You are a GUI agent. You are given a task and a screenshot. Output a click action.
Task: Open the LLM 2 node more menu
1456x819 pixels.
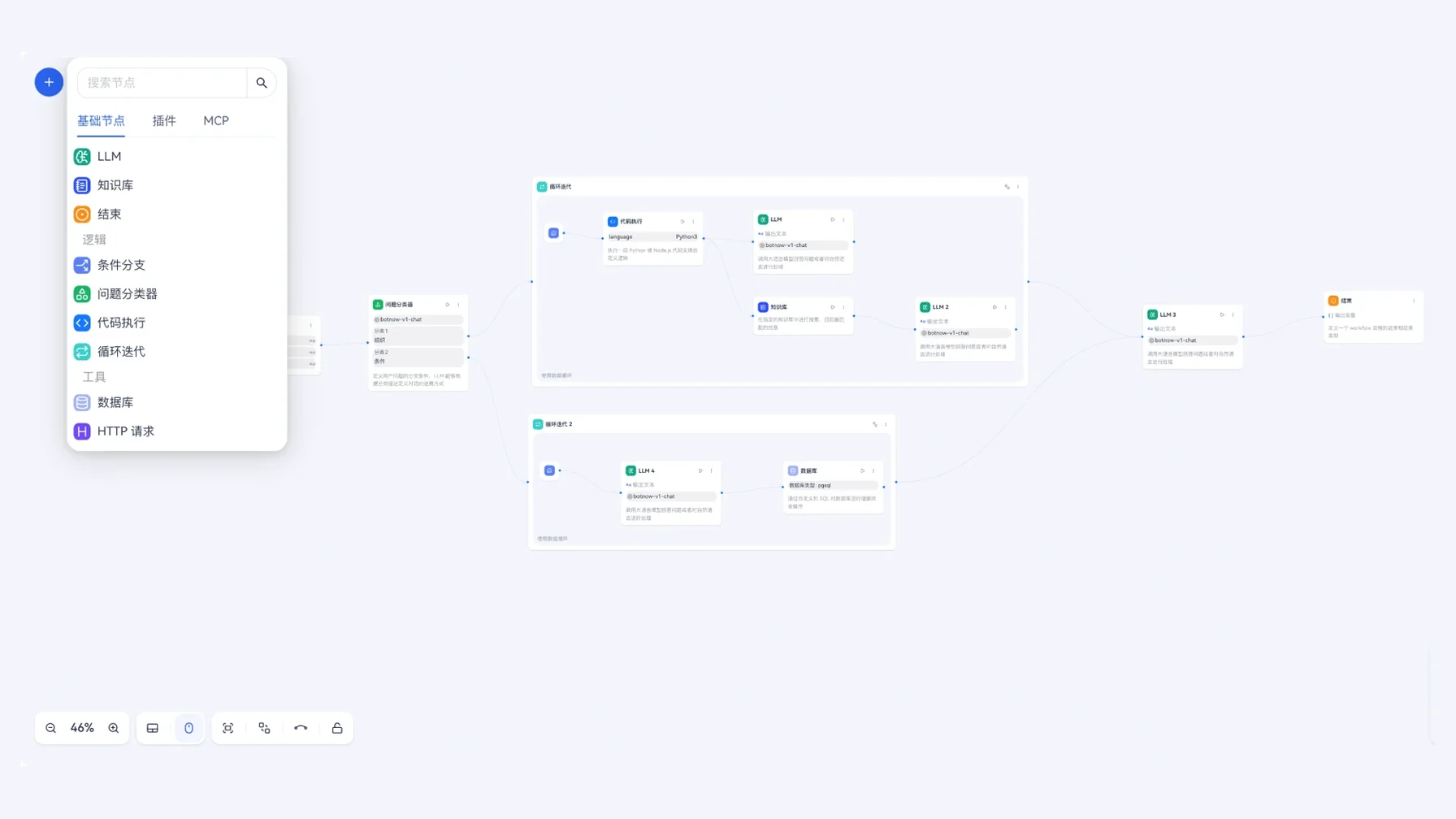tap(1005, 307)
